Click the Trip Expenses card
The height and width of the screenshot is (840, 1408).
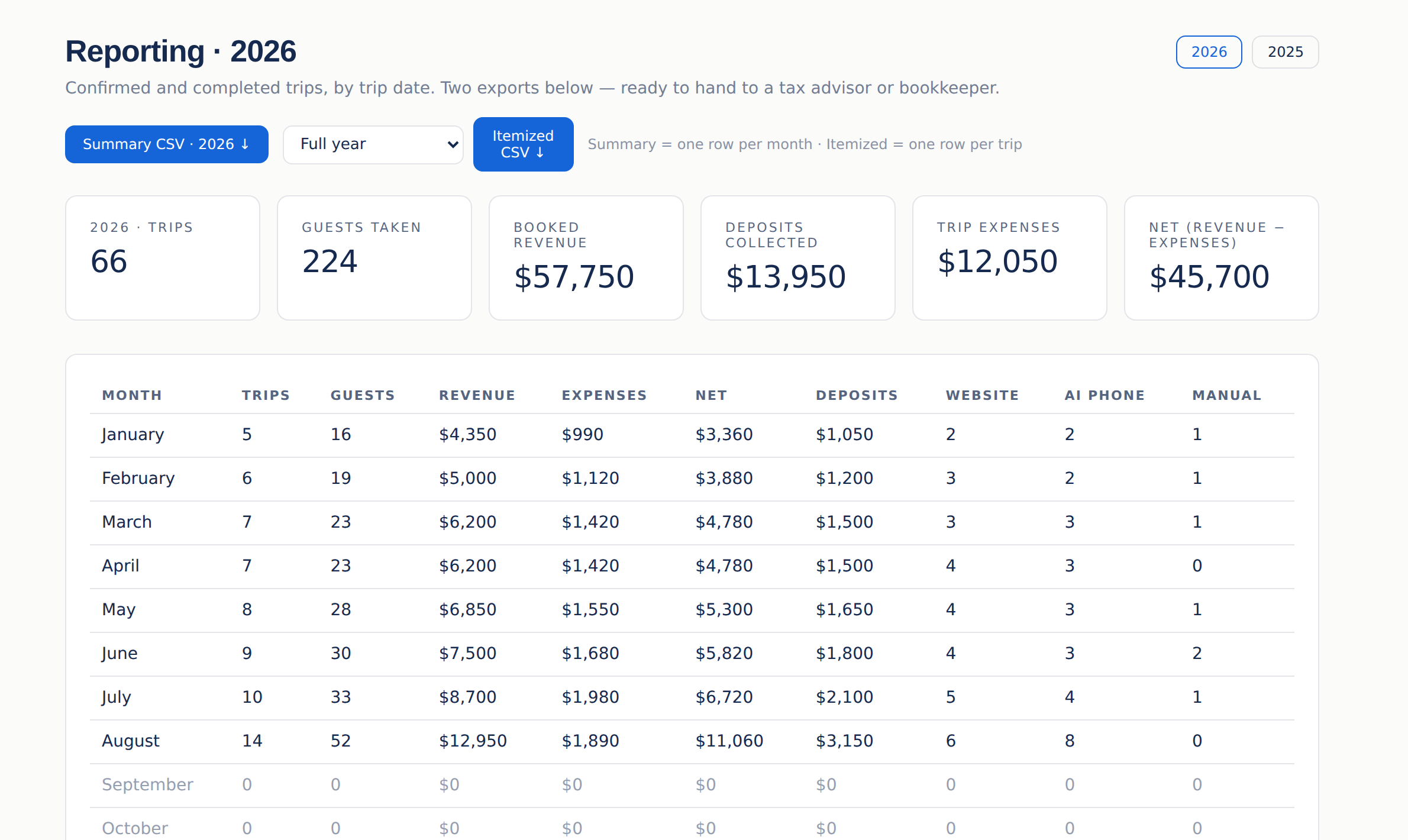[1010, 258]
